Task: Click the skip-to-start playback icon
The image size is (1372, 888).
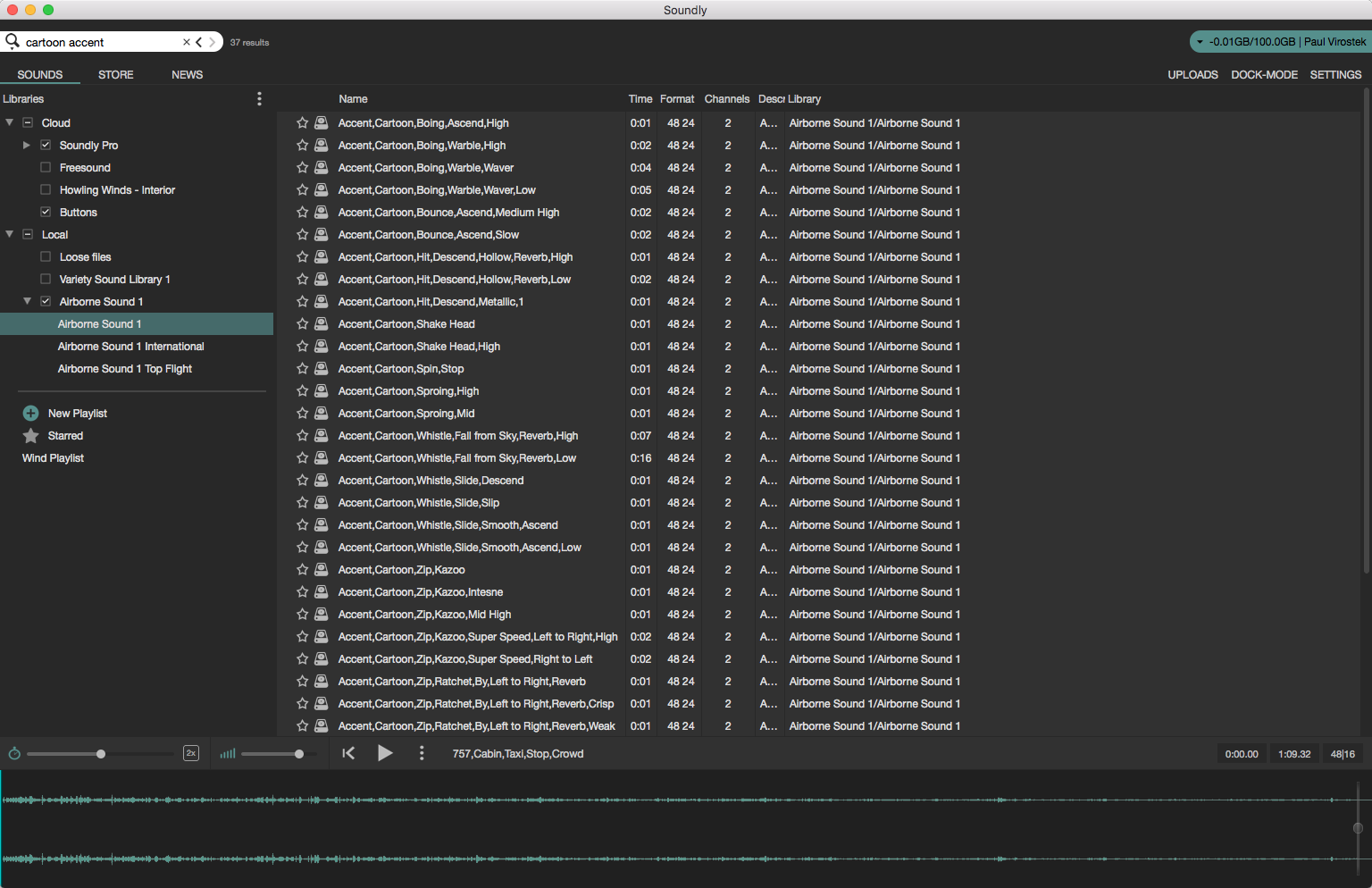Action: coord(348,753)
